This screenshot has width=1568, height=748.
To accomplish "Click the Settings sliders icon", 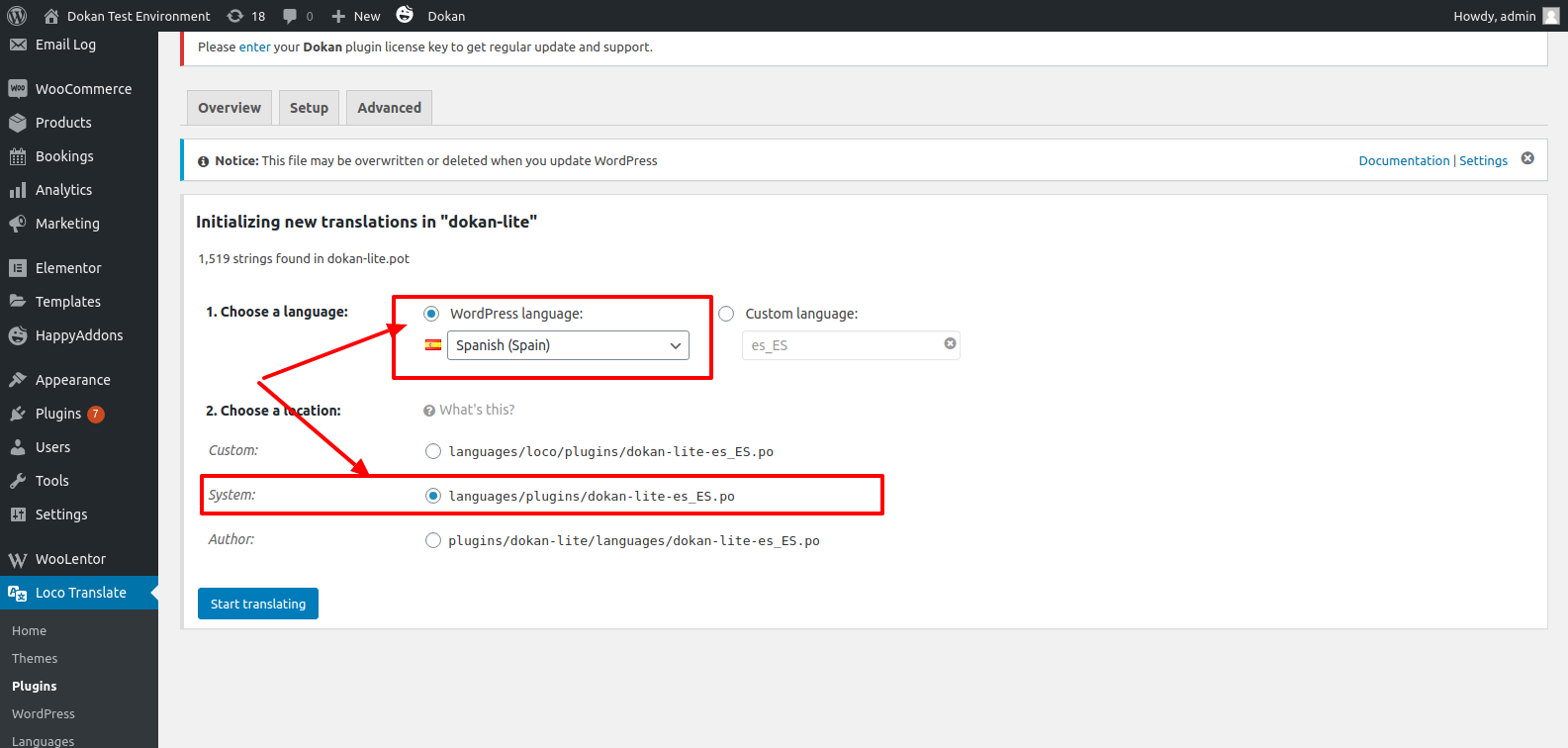I will (x=18, y=514).
